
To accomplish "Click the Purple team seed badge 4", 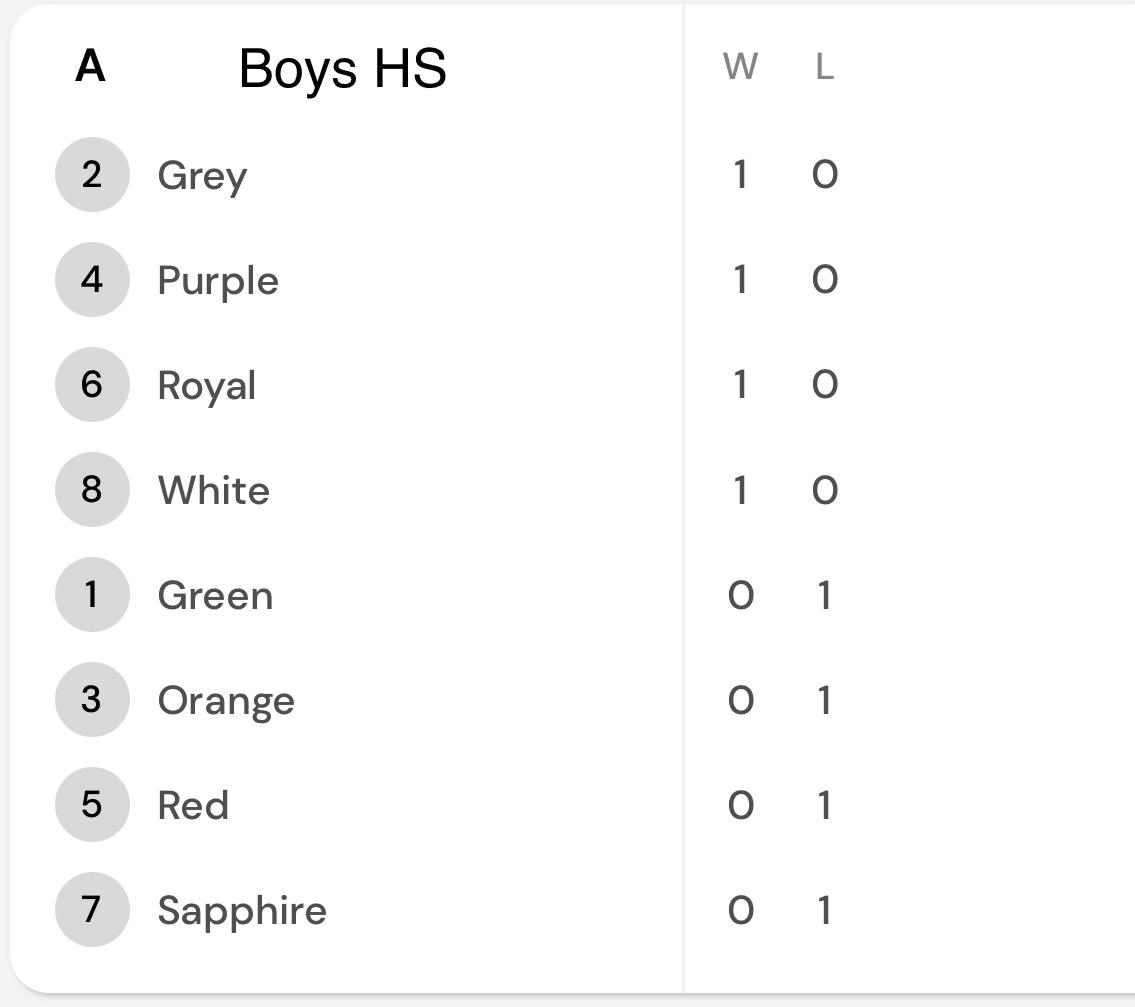I will pyautogui.click(x=92, y=279).
